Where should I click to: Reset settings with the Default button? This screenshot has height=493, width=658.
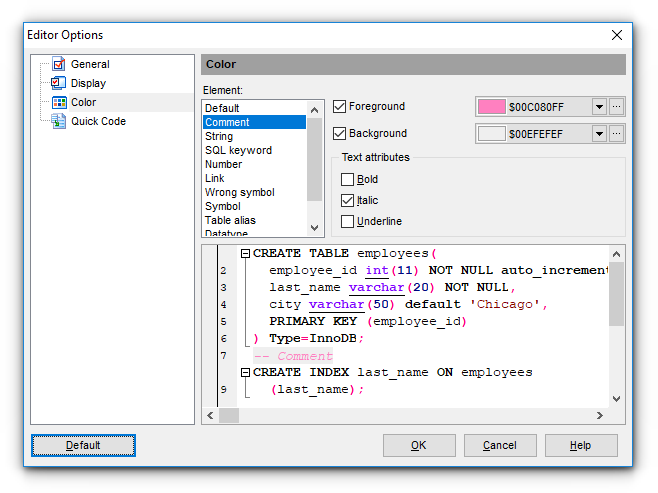point(83,445)
